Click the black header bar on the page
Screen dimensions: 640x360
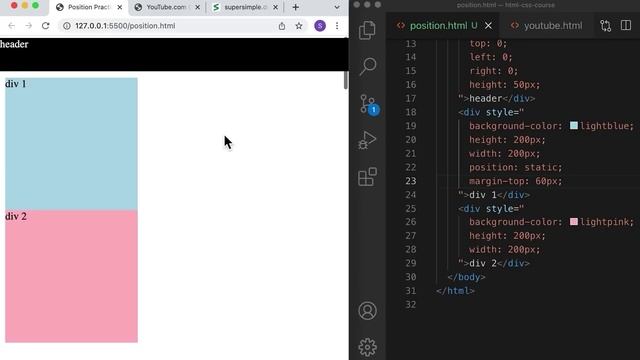click(x=174, y=54)
